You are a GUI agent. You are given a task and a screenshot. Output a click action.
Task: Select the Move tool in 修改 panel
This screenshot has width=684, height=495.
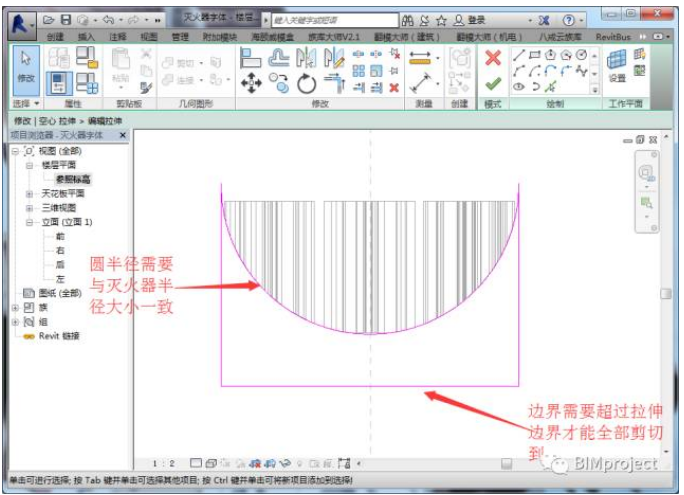pyautogui.click(x=250, y=84)
